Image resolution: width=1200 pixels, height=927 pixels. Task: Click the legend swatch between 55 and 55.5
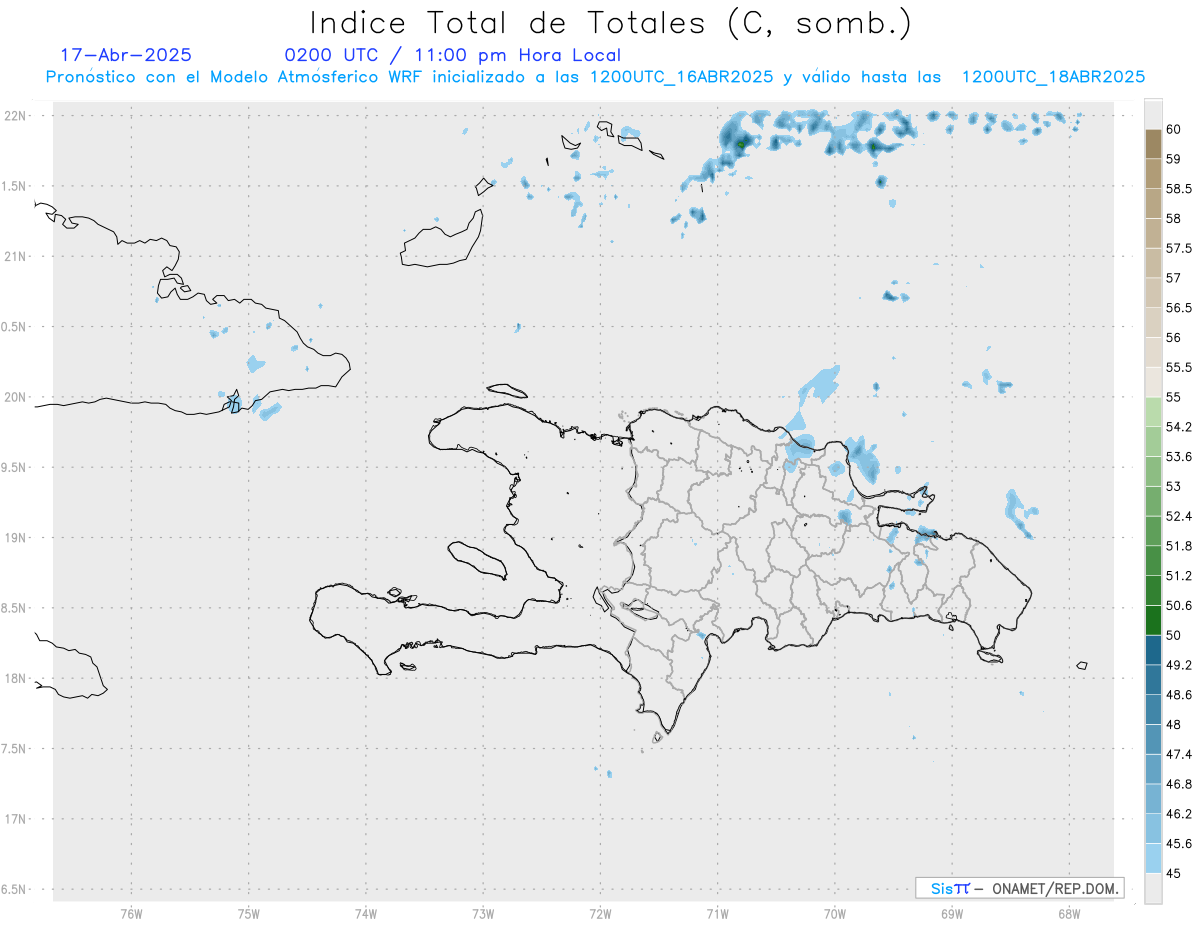tap(1153, 382)
